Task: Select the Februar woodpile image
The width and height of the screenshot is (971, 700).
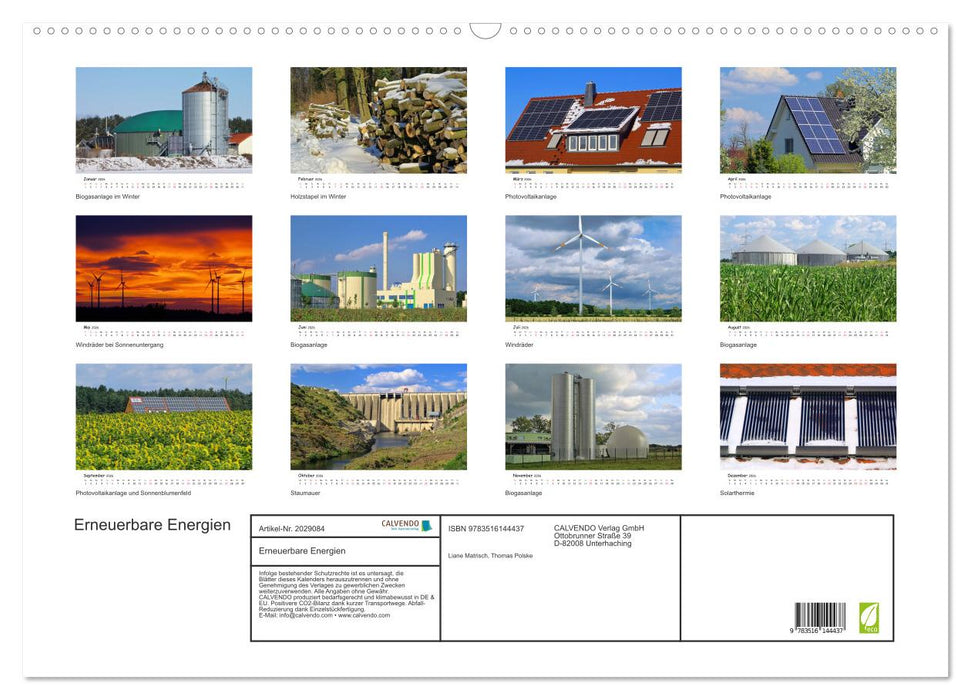Action: point(379,120)
